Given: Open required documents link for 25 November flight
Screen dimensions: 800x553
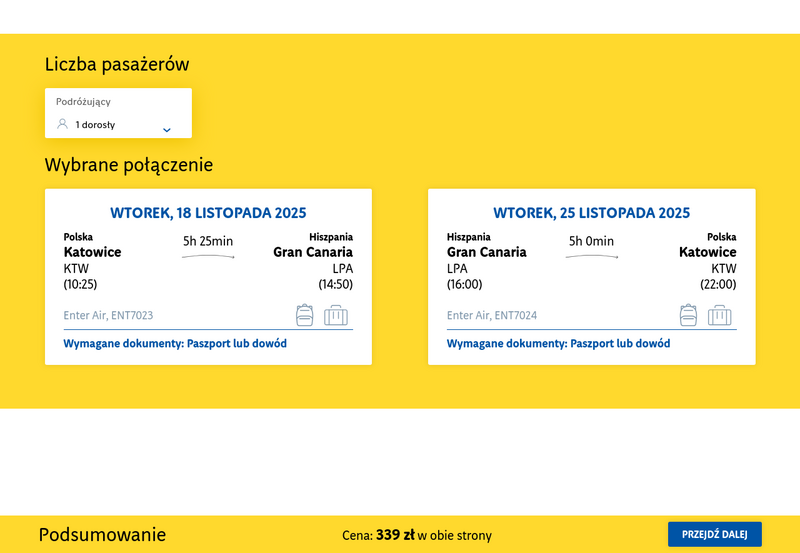Looking at the screenshot, I should (x=558, y=344).
